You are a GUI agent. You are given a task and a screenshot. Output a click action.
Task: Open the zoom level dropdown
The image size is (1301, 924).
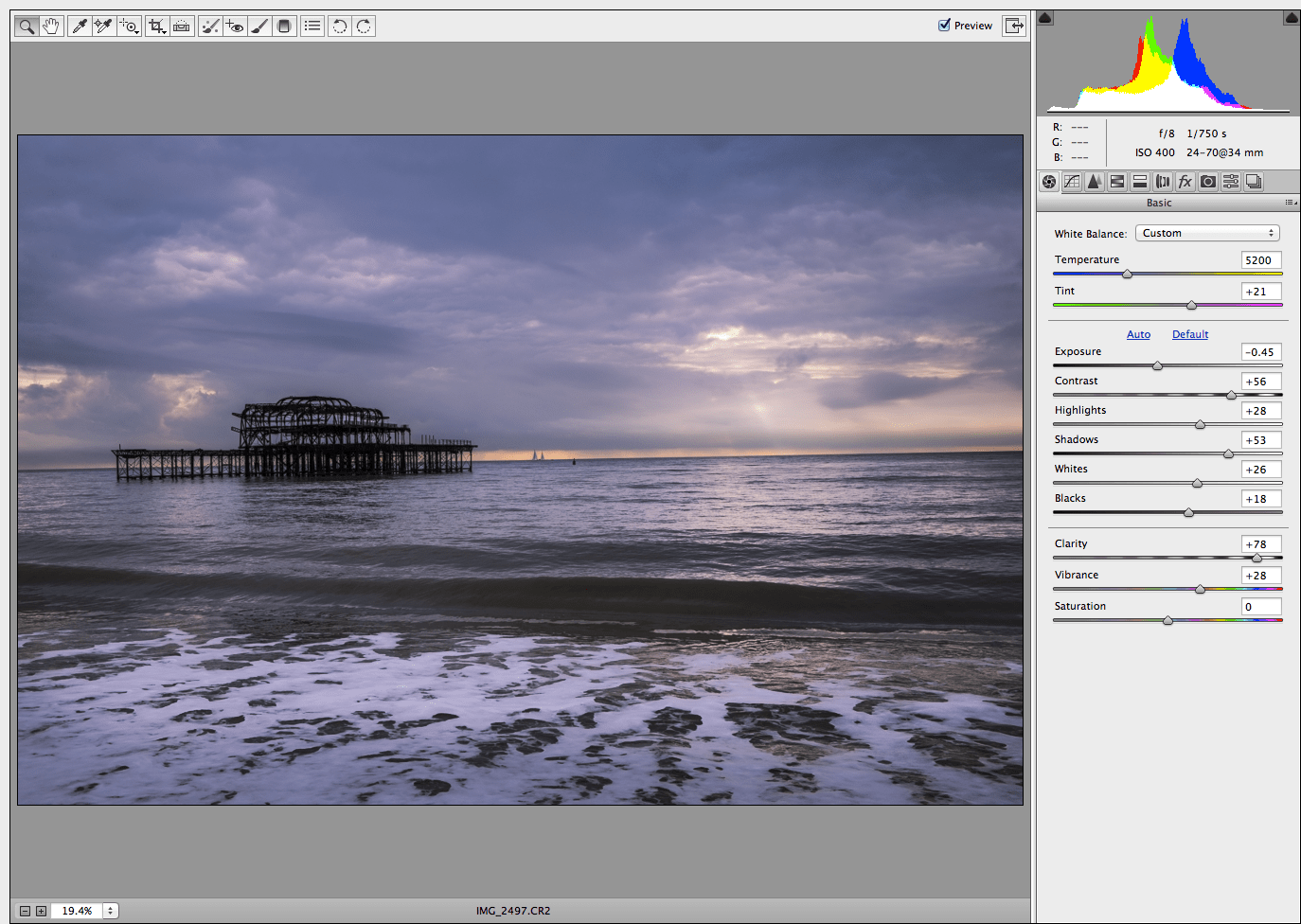[111, 911]
